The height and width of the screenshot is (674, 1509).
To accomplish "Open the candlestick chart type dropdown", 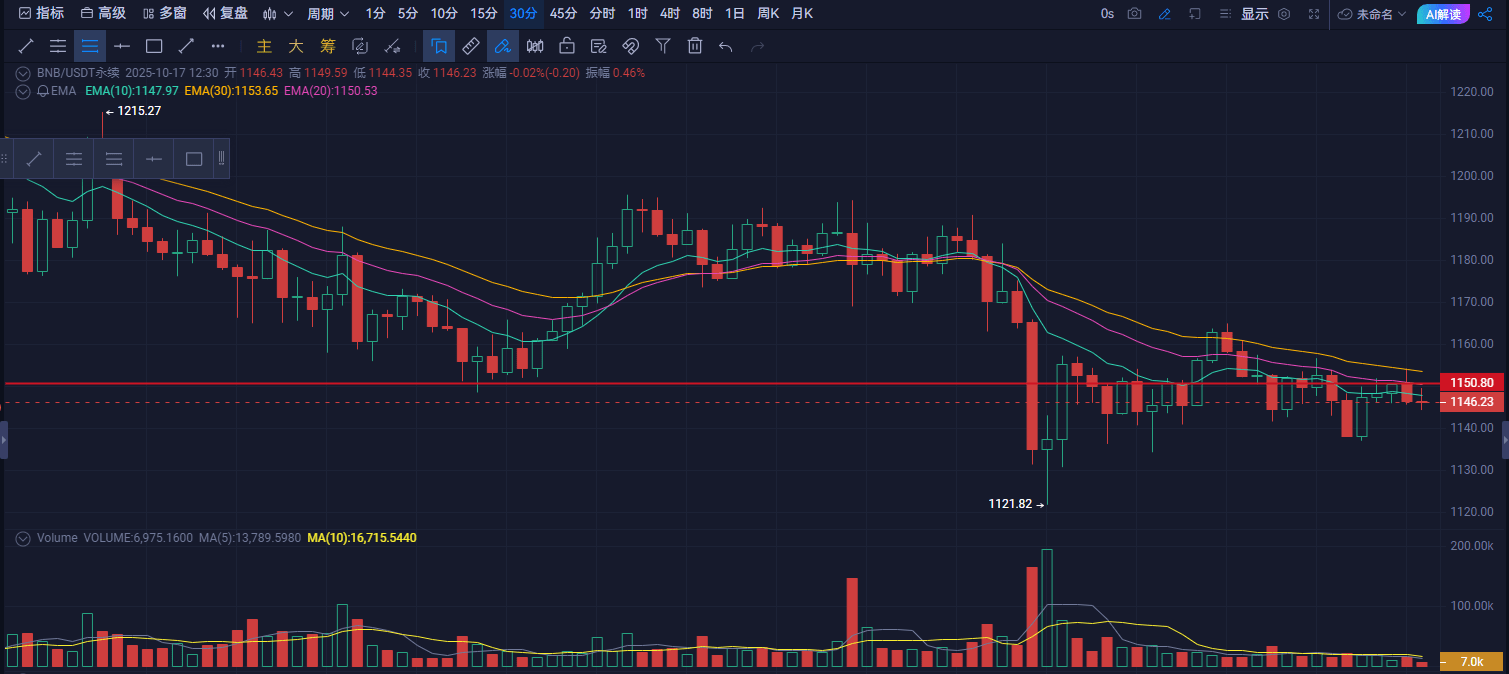I will 277,14.
